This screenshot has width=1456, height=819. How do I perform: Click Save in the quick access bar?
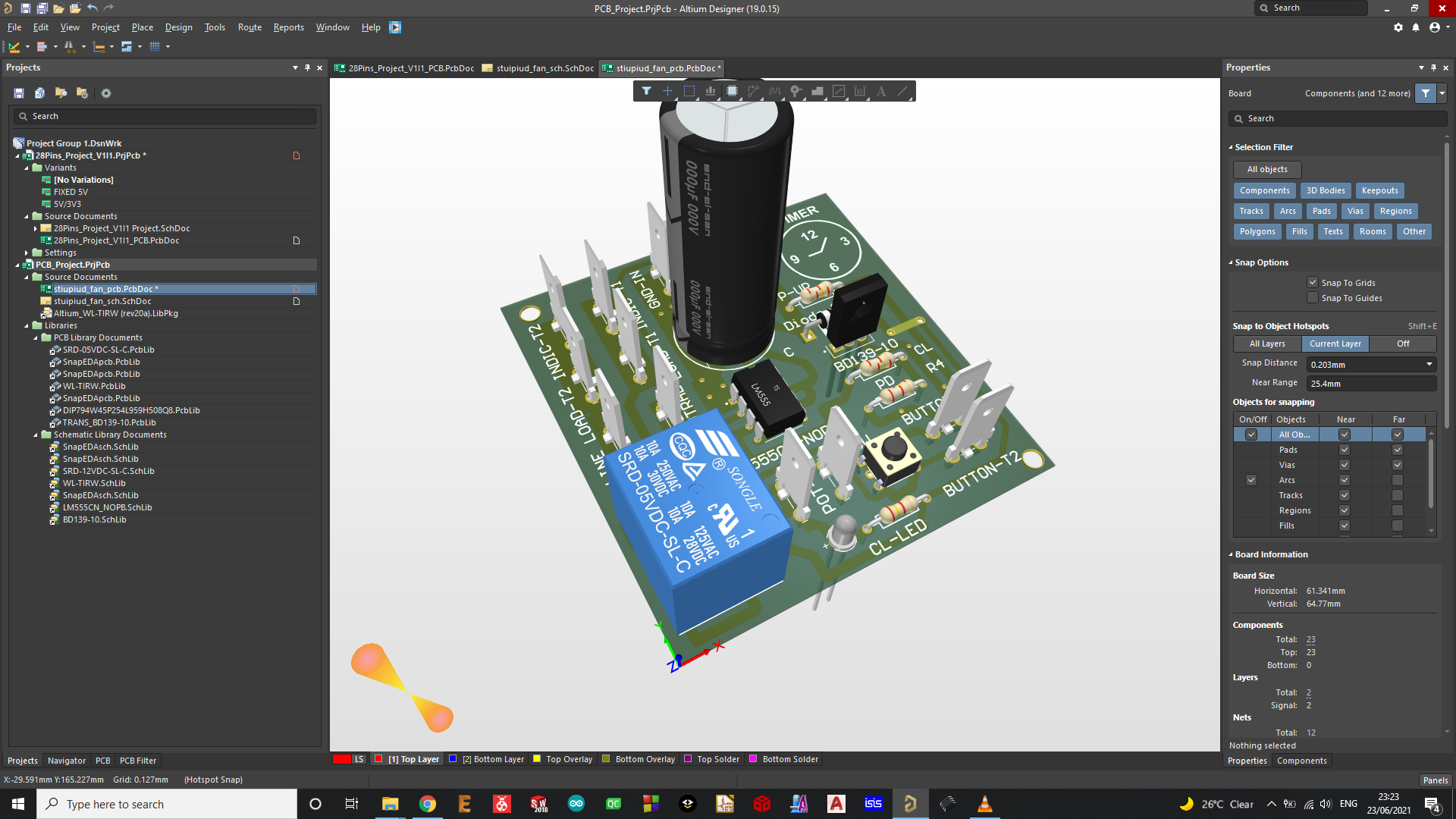pyautogui.click(x=25, y=8)
